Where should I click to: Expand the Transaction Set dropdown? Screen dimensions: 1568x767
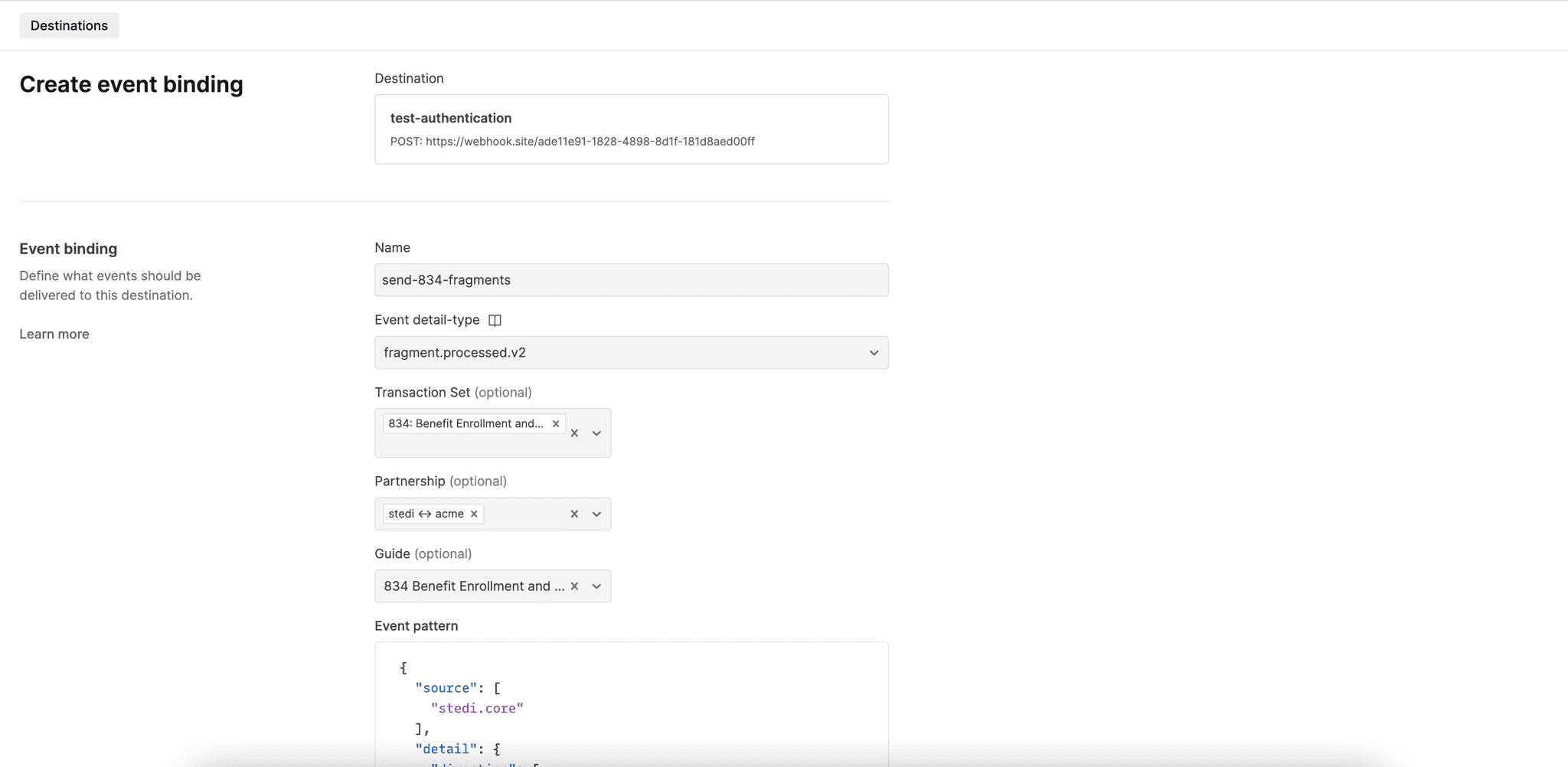(x=596, y=433)
